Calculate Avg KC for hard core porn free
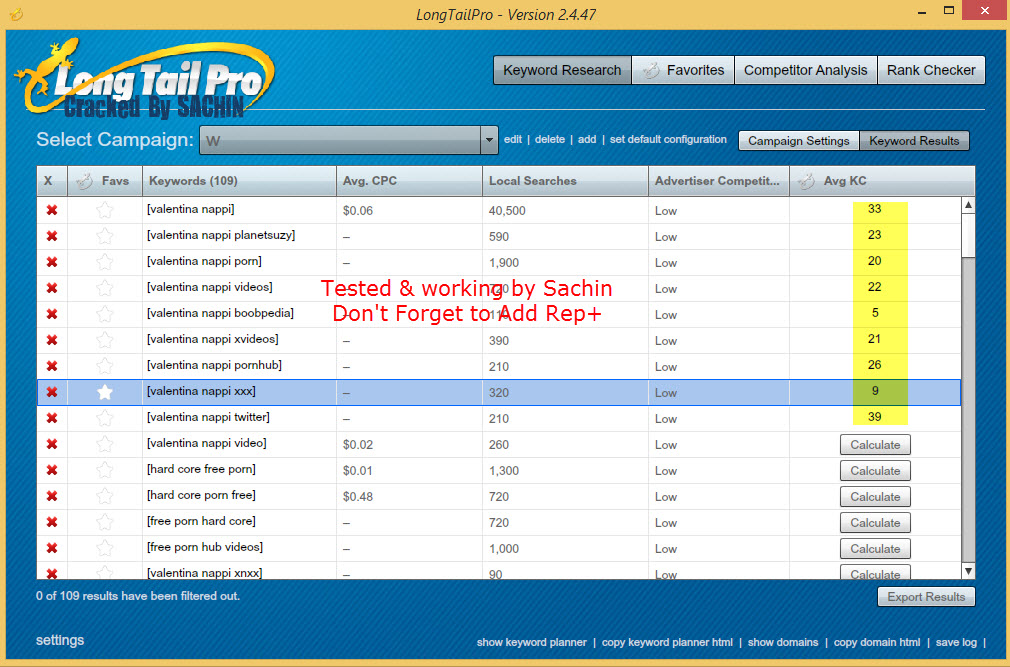Image resolution: width=1010 pixels, height=667 pixels. coord(875,497)
